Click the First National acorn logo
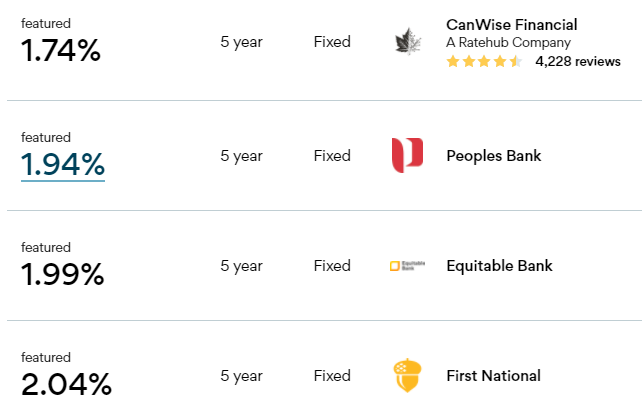Viewport: 642px width, 414px height. click(407, 375)
